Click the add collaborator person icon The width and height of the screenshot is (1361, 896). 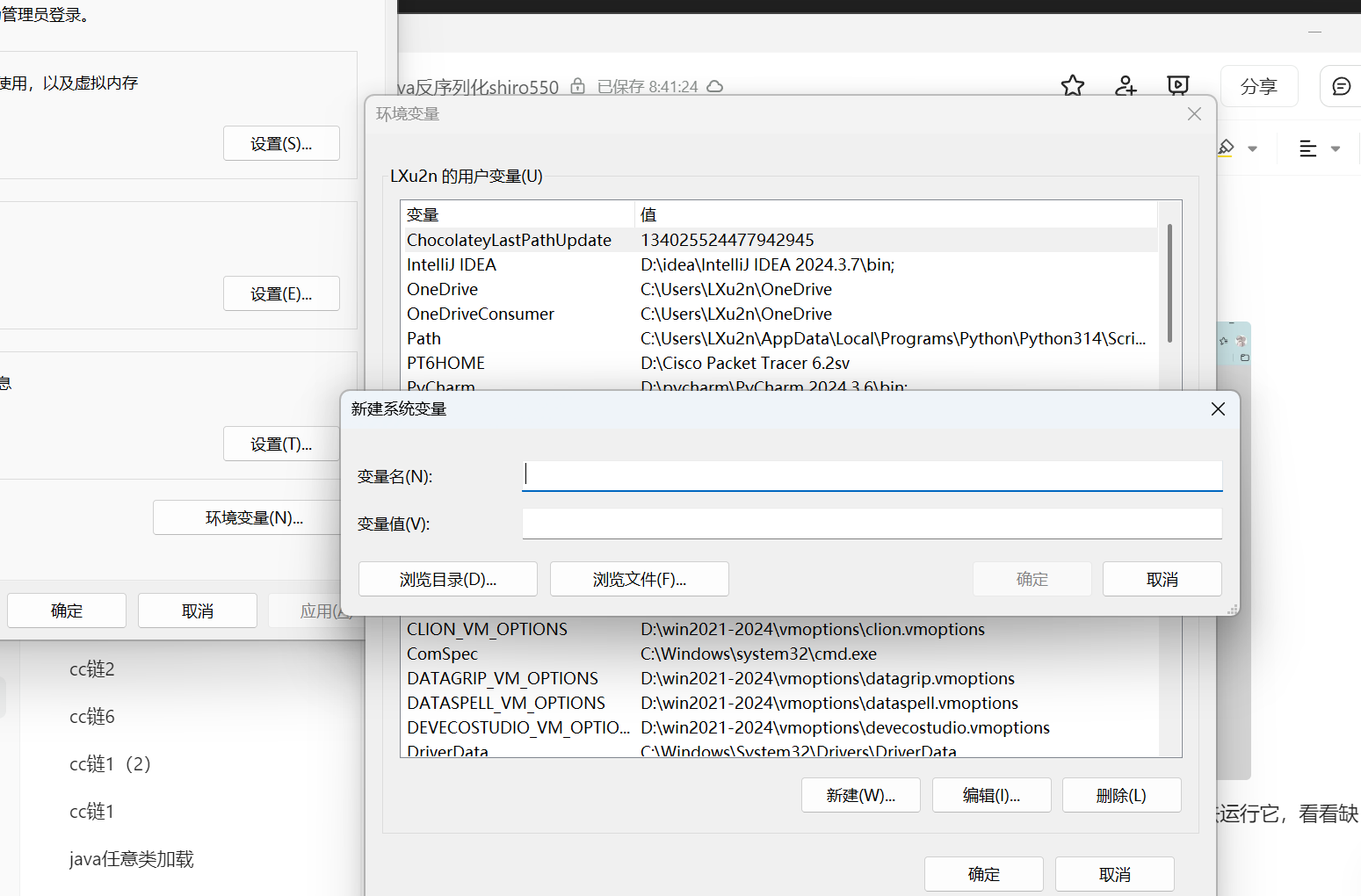1125,86
